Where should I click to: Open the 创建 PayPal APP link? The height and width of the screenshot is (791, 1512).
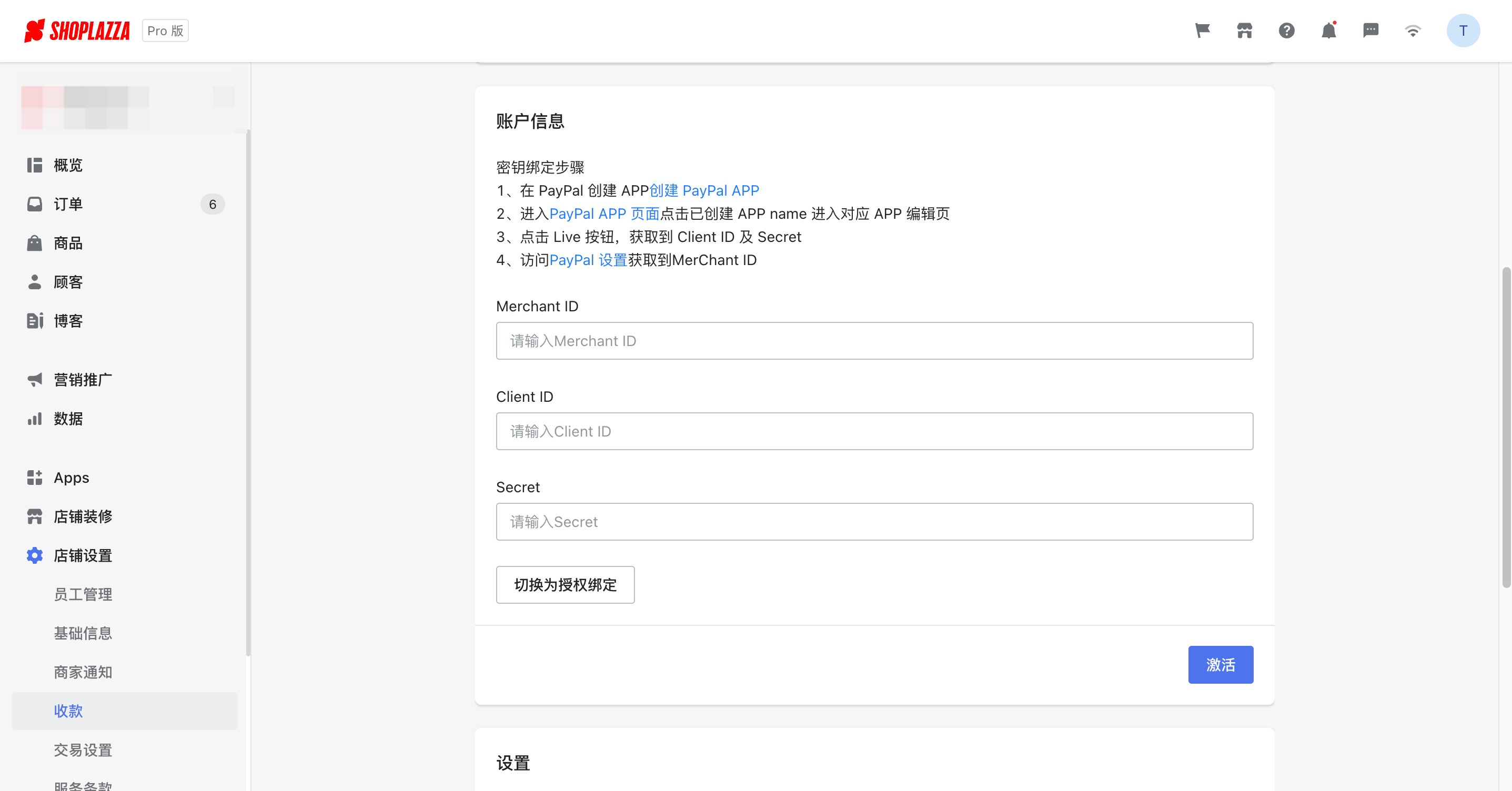click(x=704, y=191)
